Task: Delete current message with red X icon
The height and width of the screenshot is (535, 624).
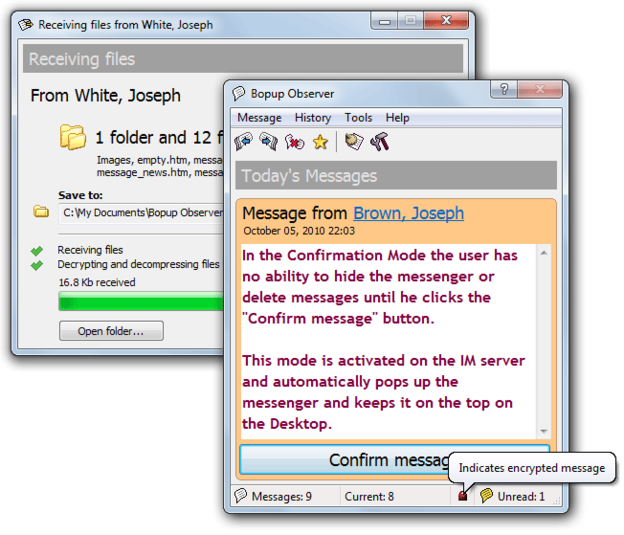Action: tap(294, 142)
